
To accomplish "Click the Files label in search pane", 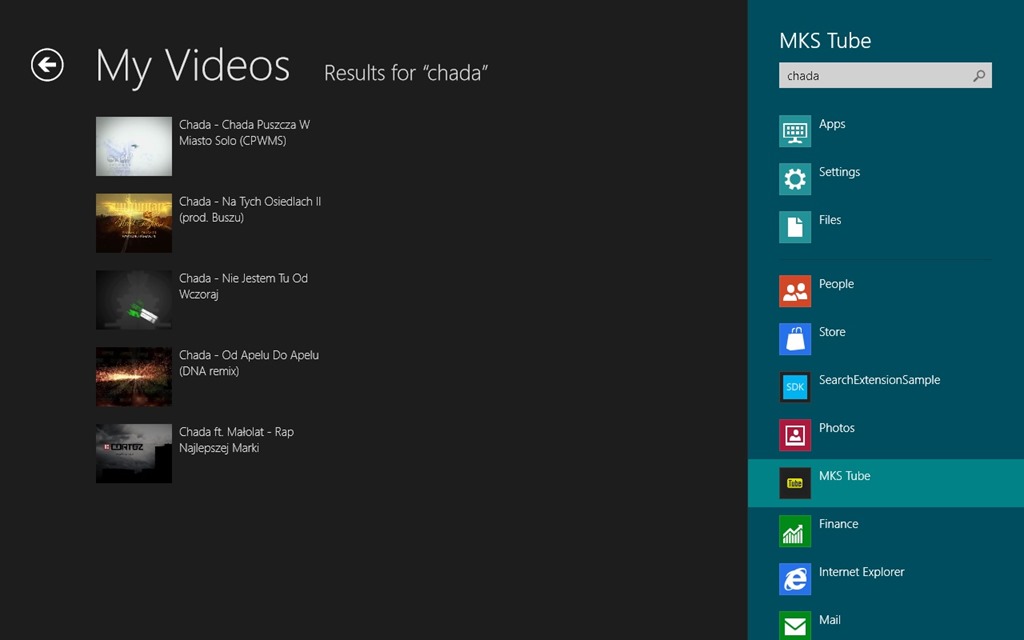I will (x=830, y=220).
